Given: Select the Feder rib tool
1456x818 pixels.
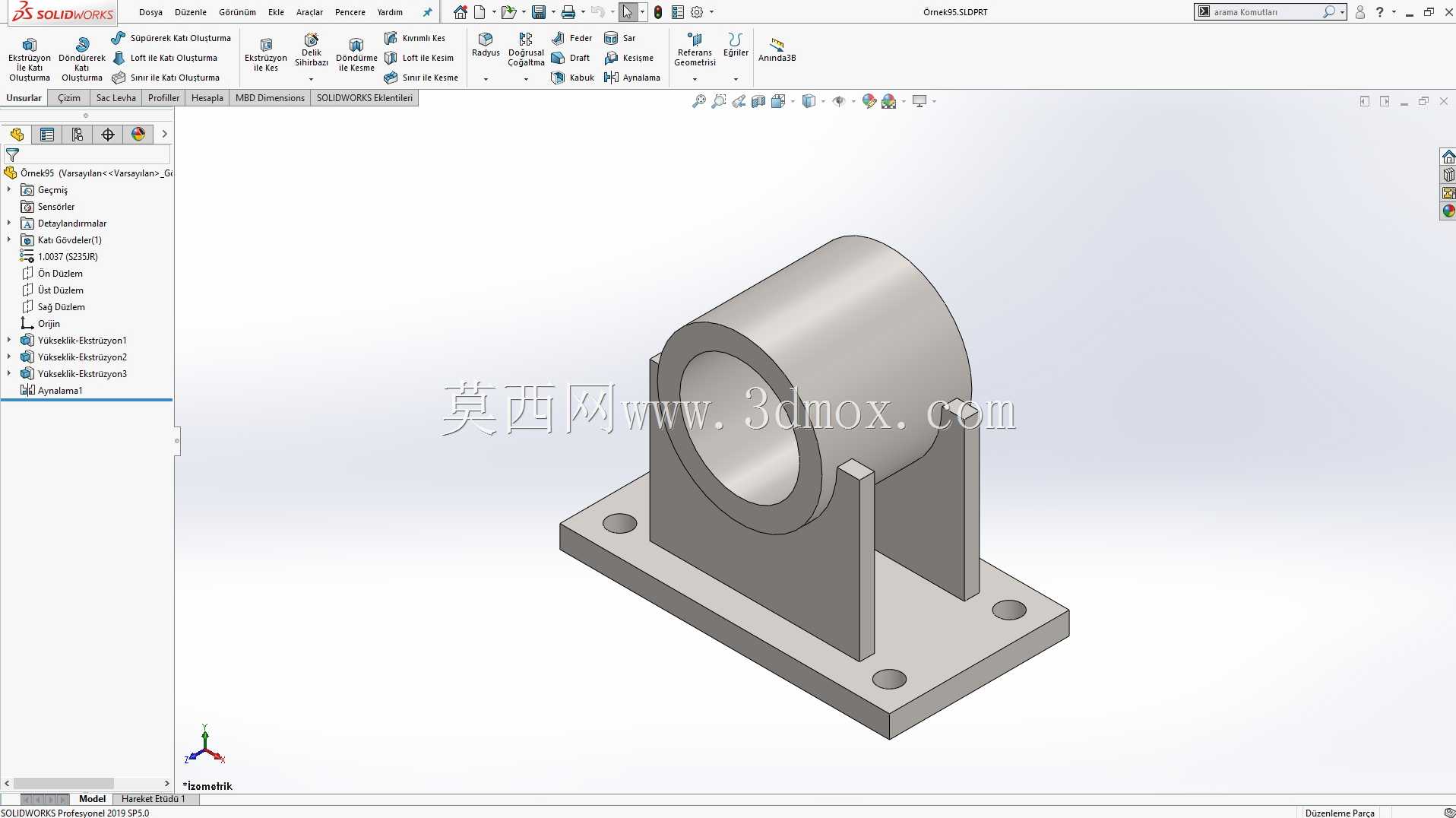Looking at the screenshot, I should (571, 38).
